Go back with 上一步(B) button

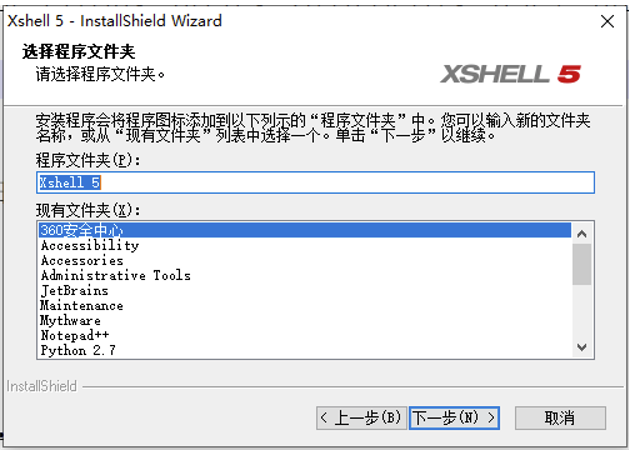click(361, 418)
